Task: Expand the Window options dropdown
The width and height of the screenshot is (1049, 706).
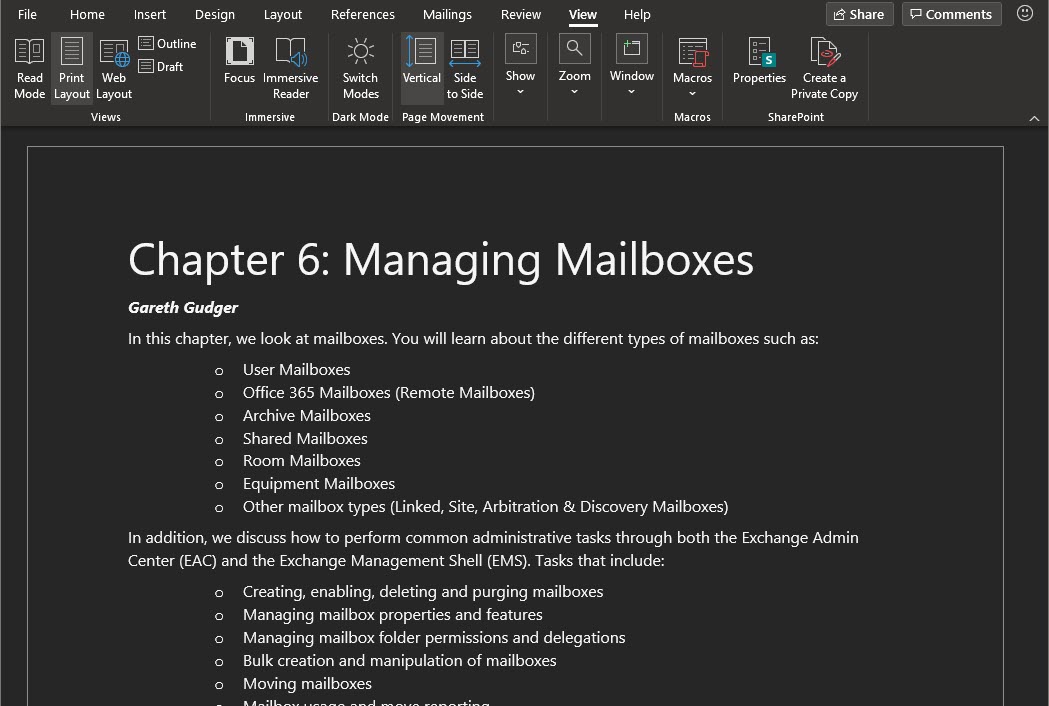Action: coord(631,67)
